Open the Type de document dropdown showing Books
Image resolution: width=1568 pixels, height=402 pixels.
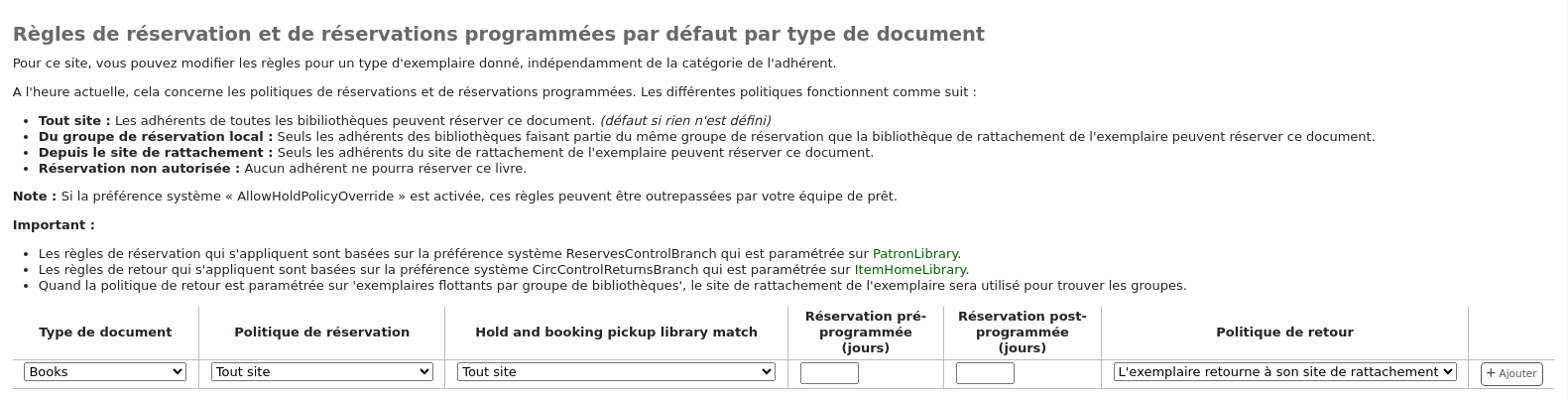(104, 371)
